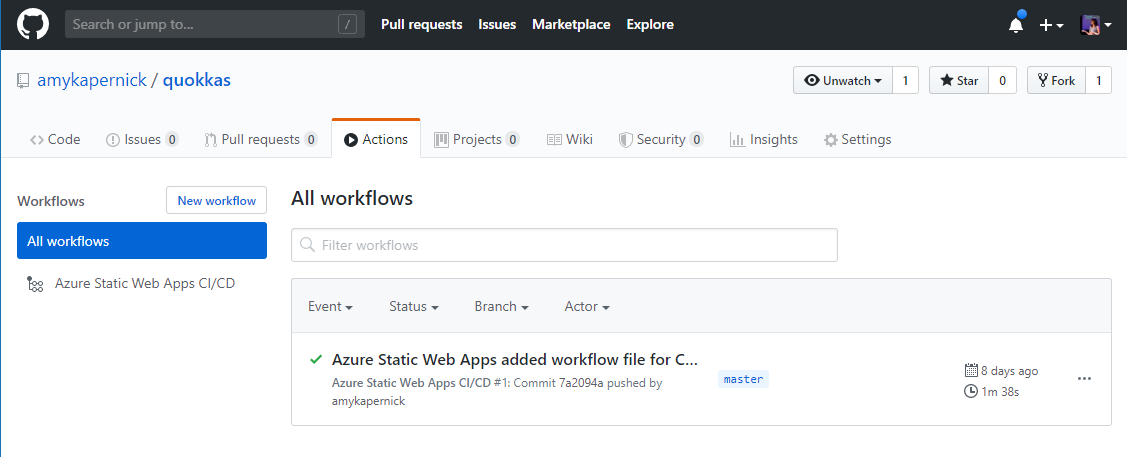Fork the quokkas repository
Viewport: 1127px width, 457px height.
(1056, 81)
